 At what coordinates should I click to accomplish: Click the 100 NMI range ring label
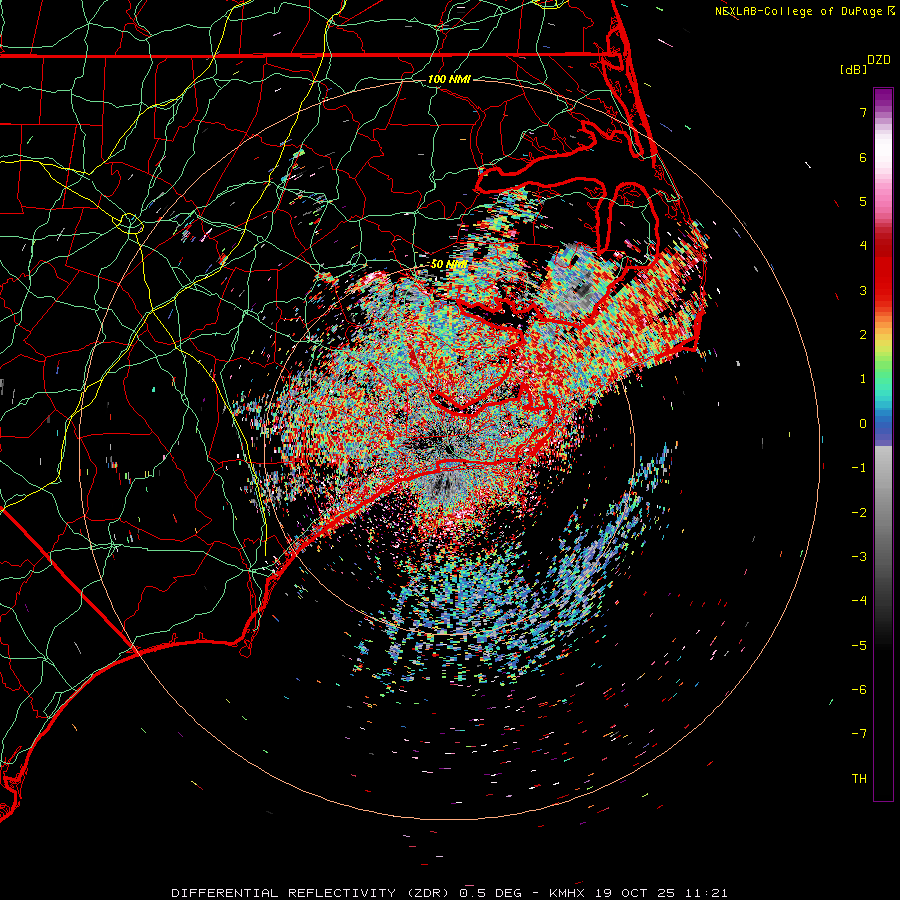coord(449,79)
